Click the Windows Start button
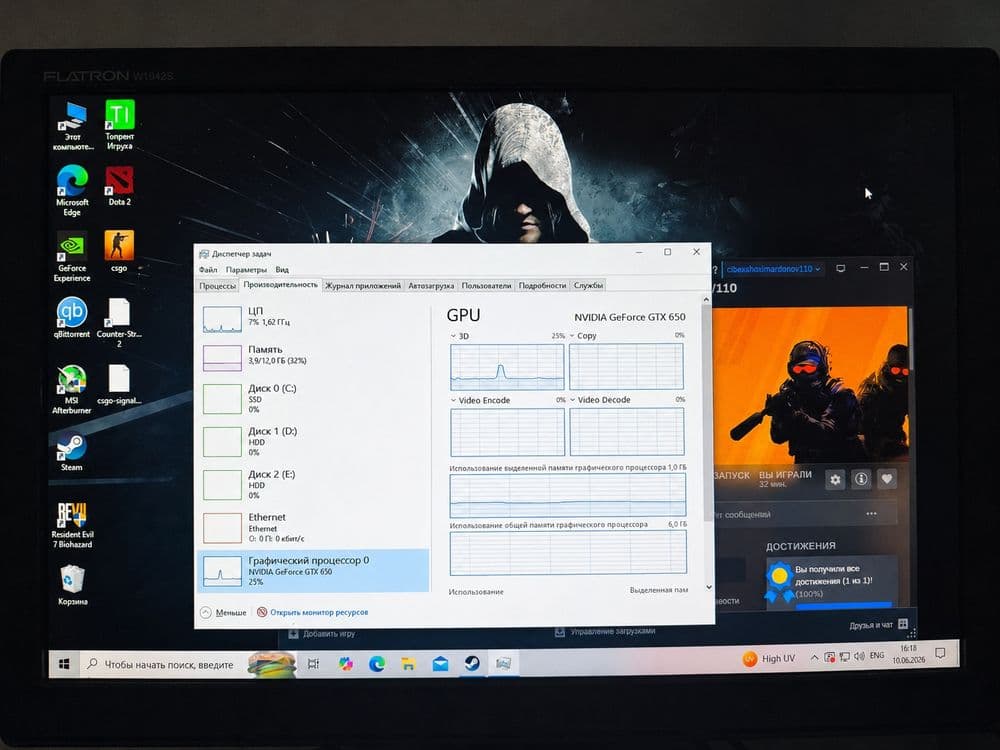The height and width of the screenshot is (750, 1000). click(64, 665)
